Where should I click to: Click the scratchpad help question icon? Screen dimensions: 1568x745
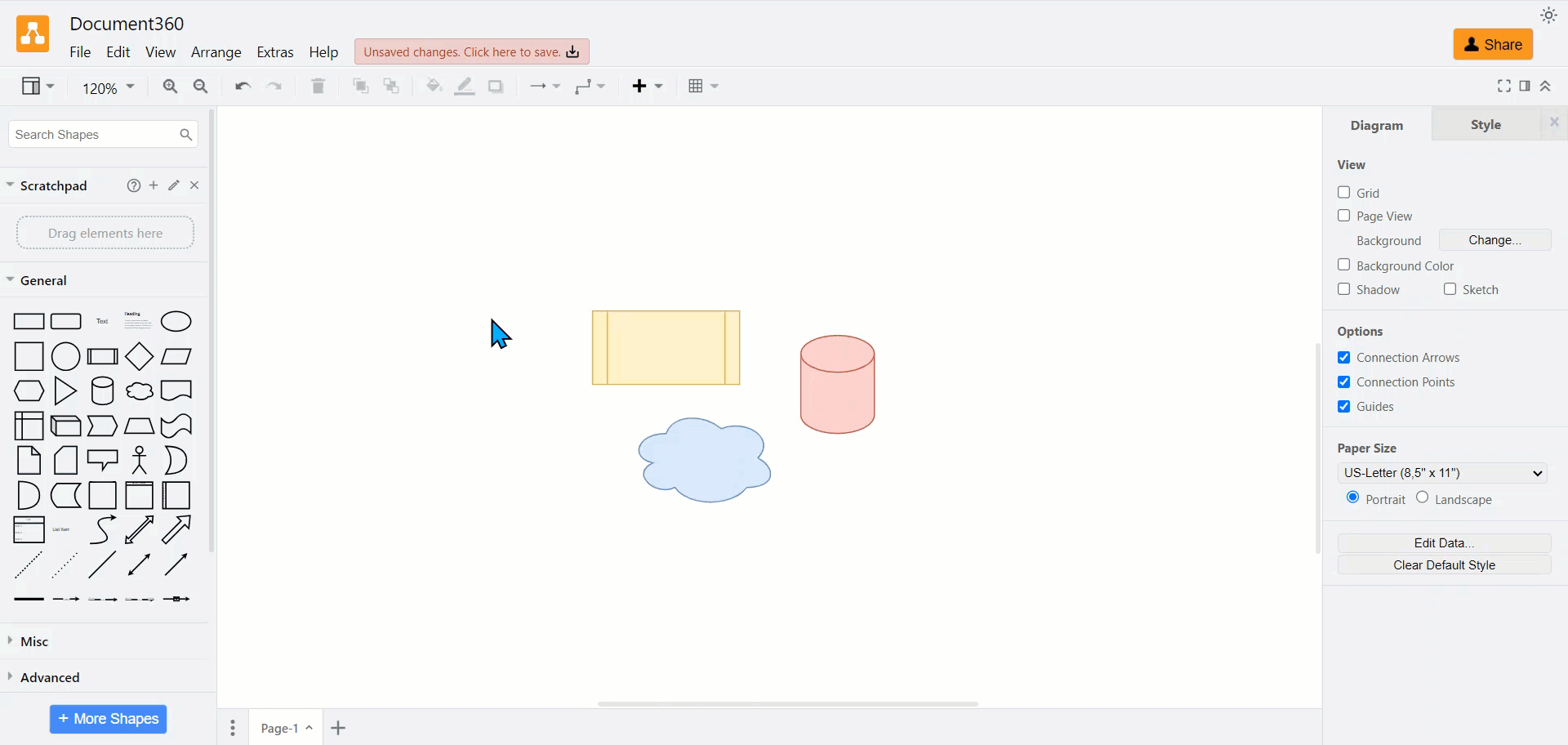coord(134,186)
